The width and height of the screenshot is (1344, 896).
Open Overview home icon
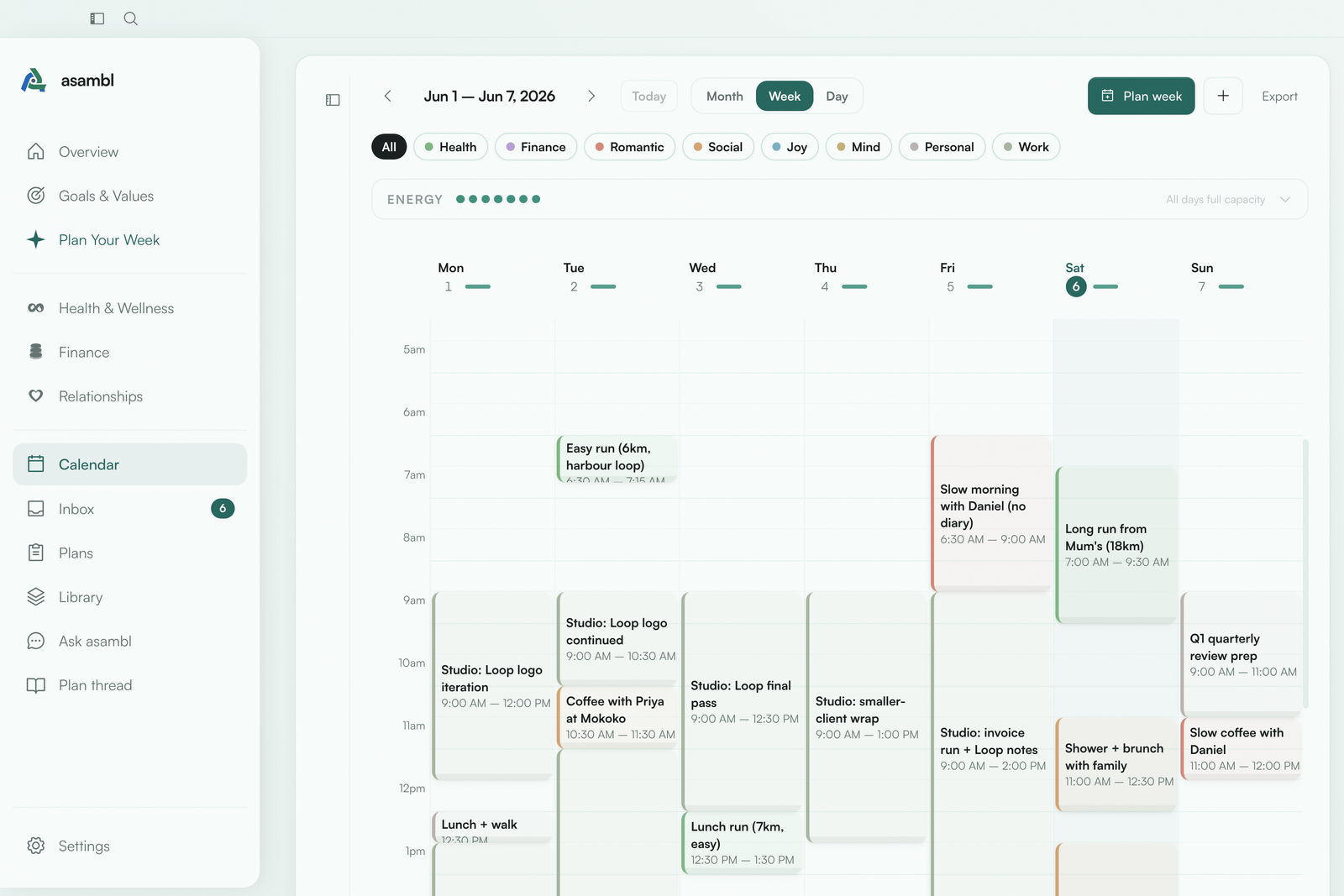click(x=35, y=152)
